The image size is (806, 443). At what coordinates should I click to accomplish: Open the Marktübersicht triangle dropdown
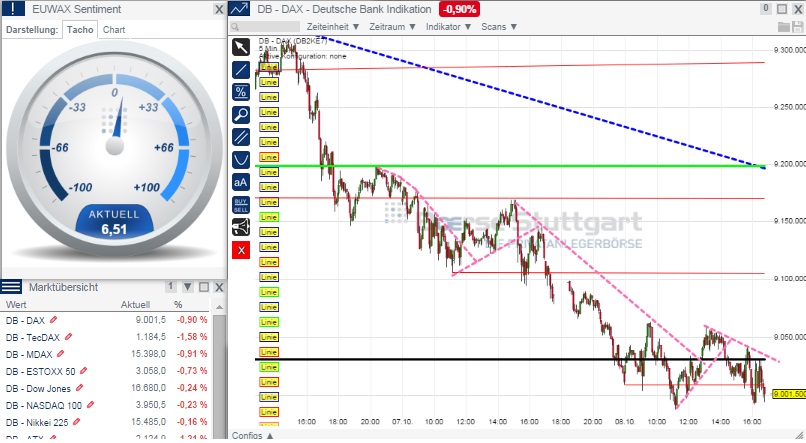tap(188, 287)
